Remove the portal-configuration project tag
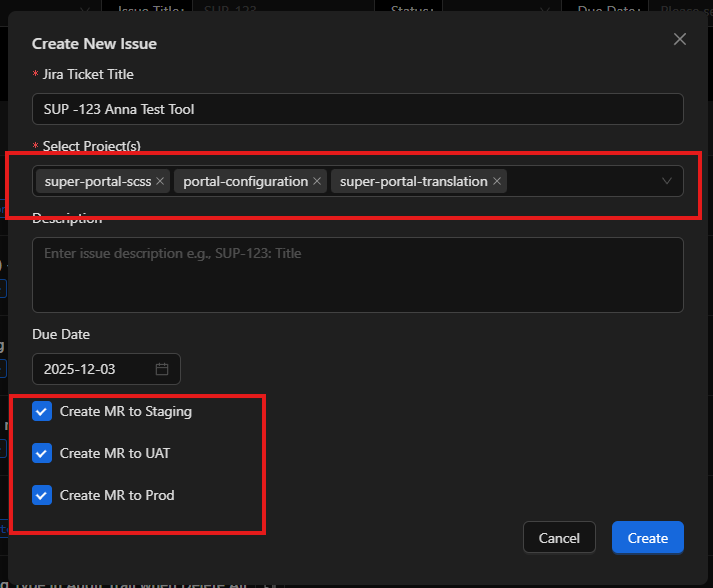 coord(317,181)
